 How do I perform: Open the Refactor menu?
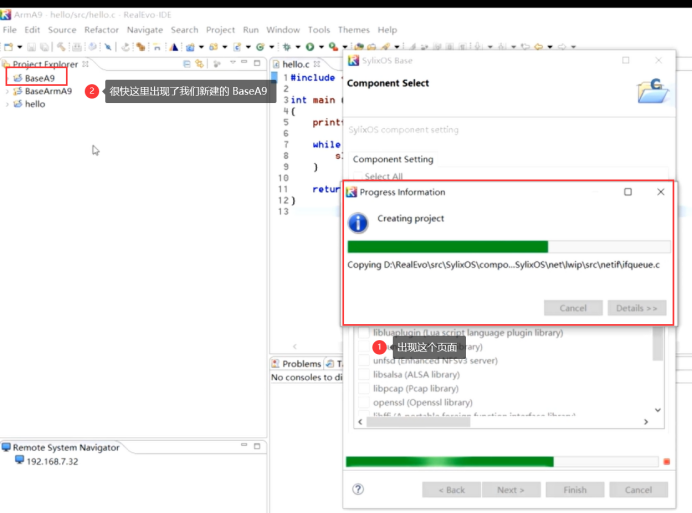pyautogui.click(x=102, y=30)
